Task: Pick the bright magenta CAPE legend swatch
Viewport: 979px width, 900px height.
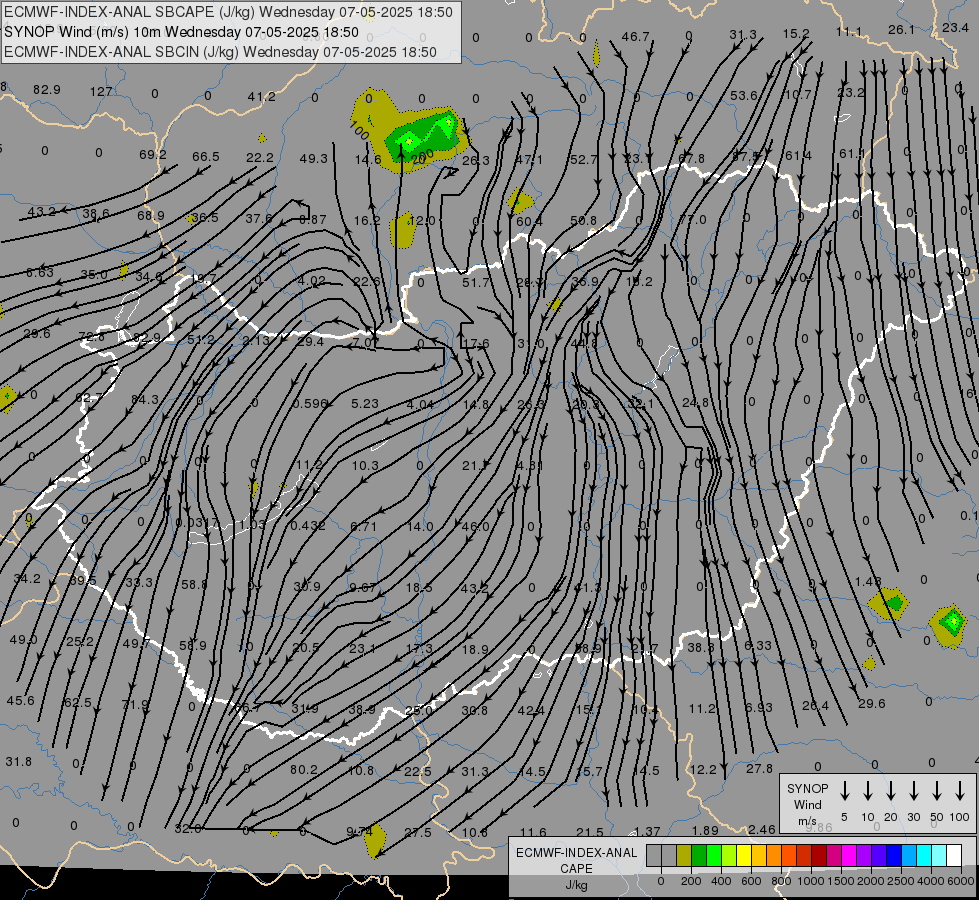Action: point(849,856)
